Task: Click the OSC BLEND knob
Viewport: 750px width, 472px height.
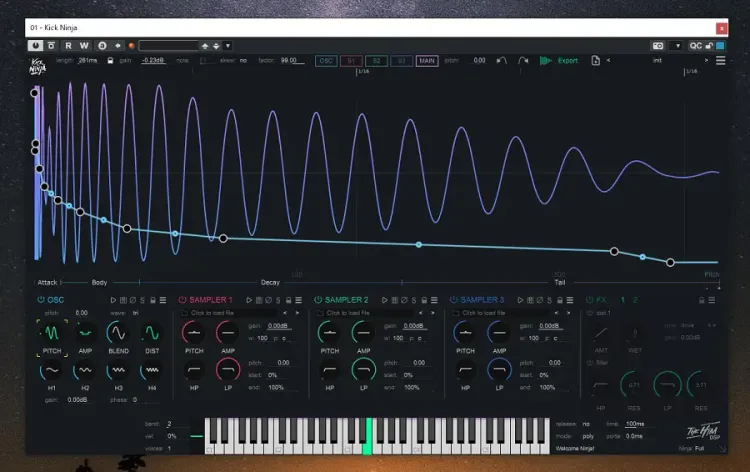Action: point(118,332)
